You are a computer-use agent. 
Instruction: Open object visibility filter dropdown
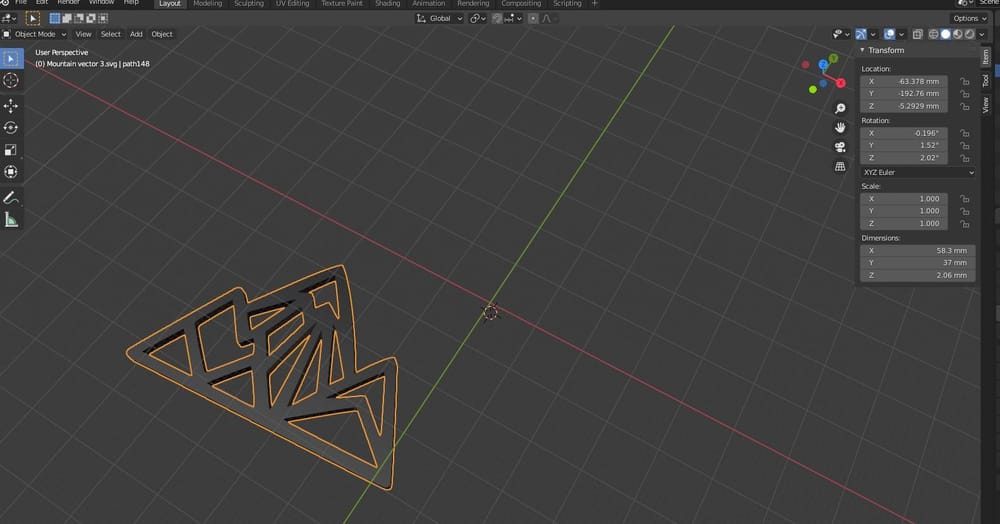[x=841, y=34]
